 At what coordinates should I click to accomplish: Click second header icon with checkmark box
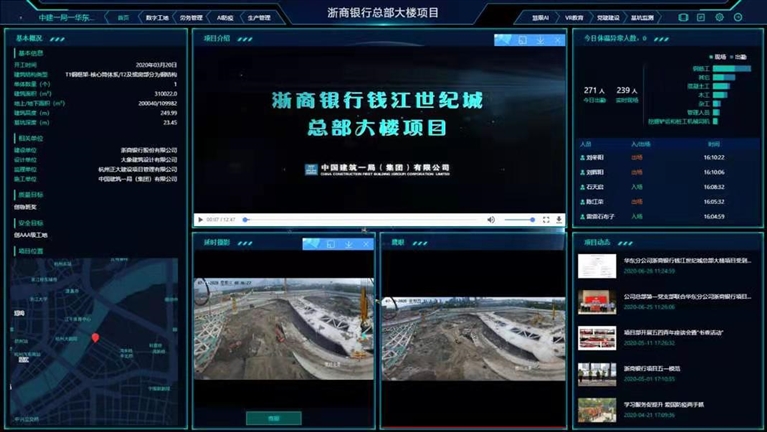point(701,17)
